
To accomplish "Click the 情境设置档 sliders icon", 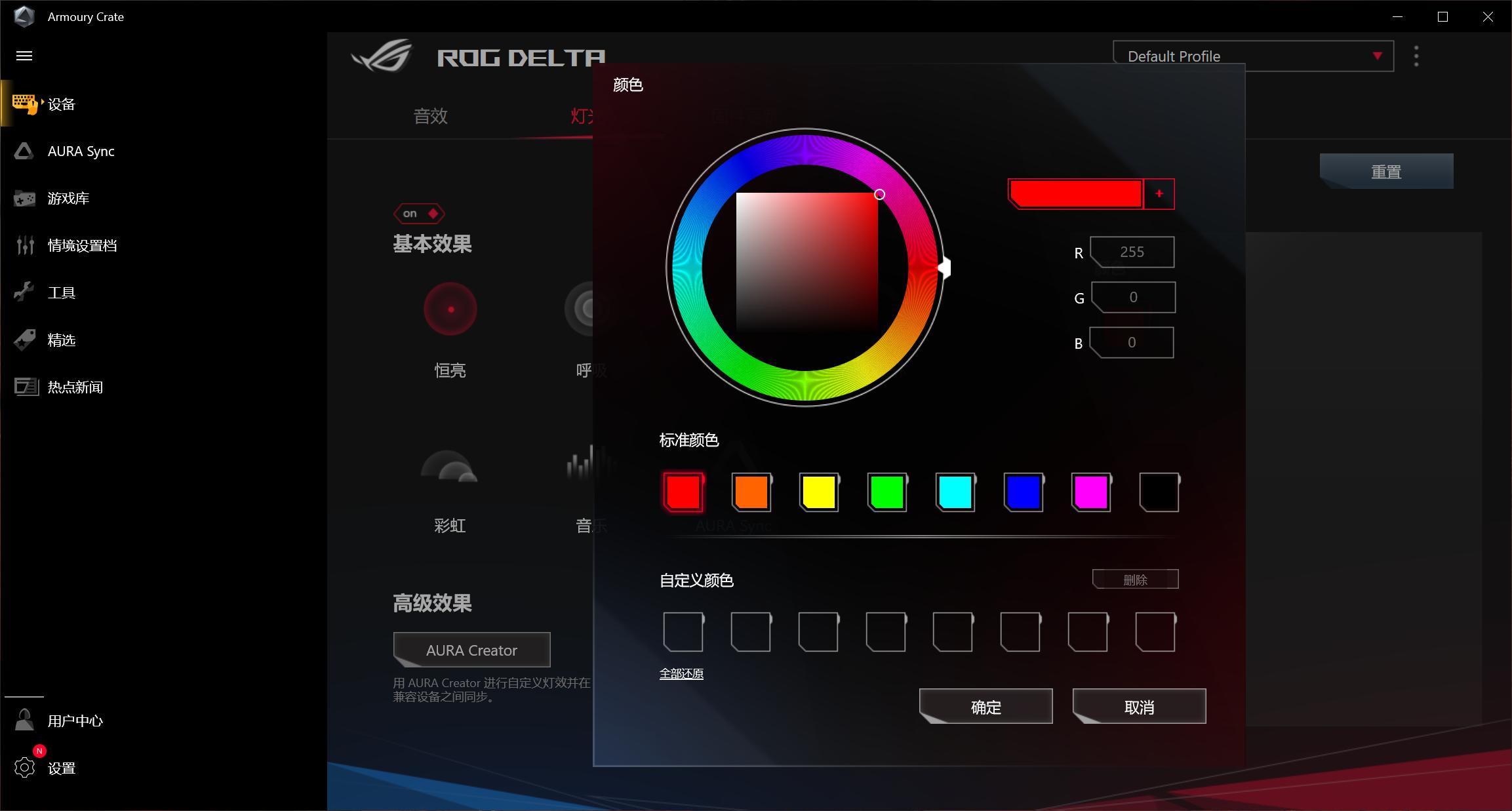I will point(25,245).
